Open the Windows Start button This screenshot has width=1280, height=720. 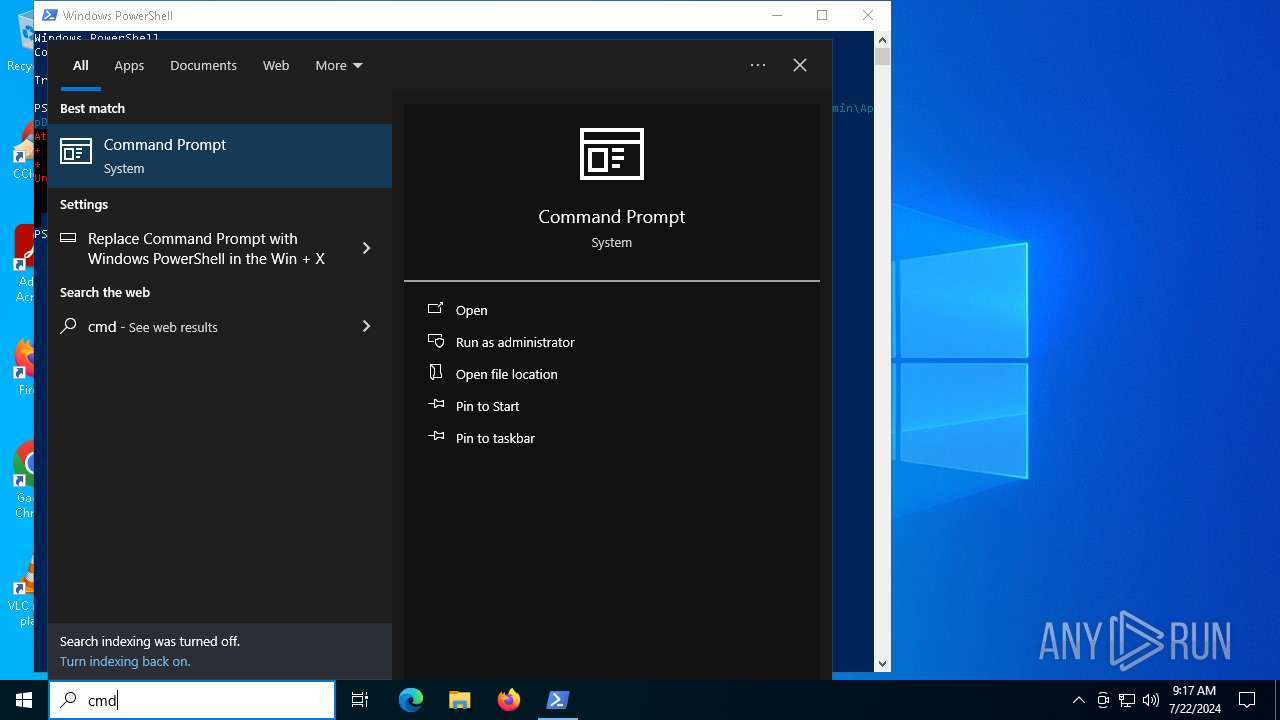click(x=24, y=700)
